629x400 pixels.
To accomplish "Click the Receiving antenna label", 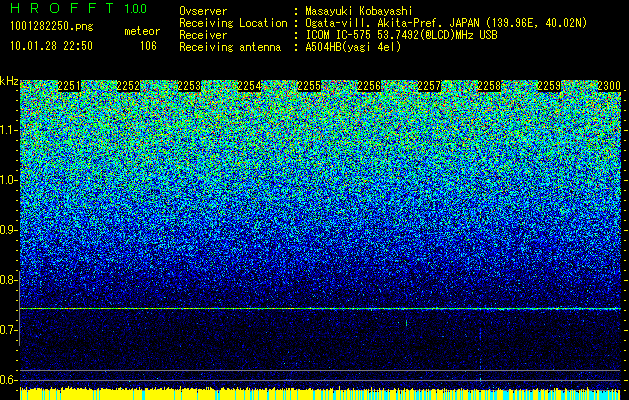I will pyautogui.click(x=230, y=47).
